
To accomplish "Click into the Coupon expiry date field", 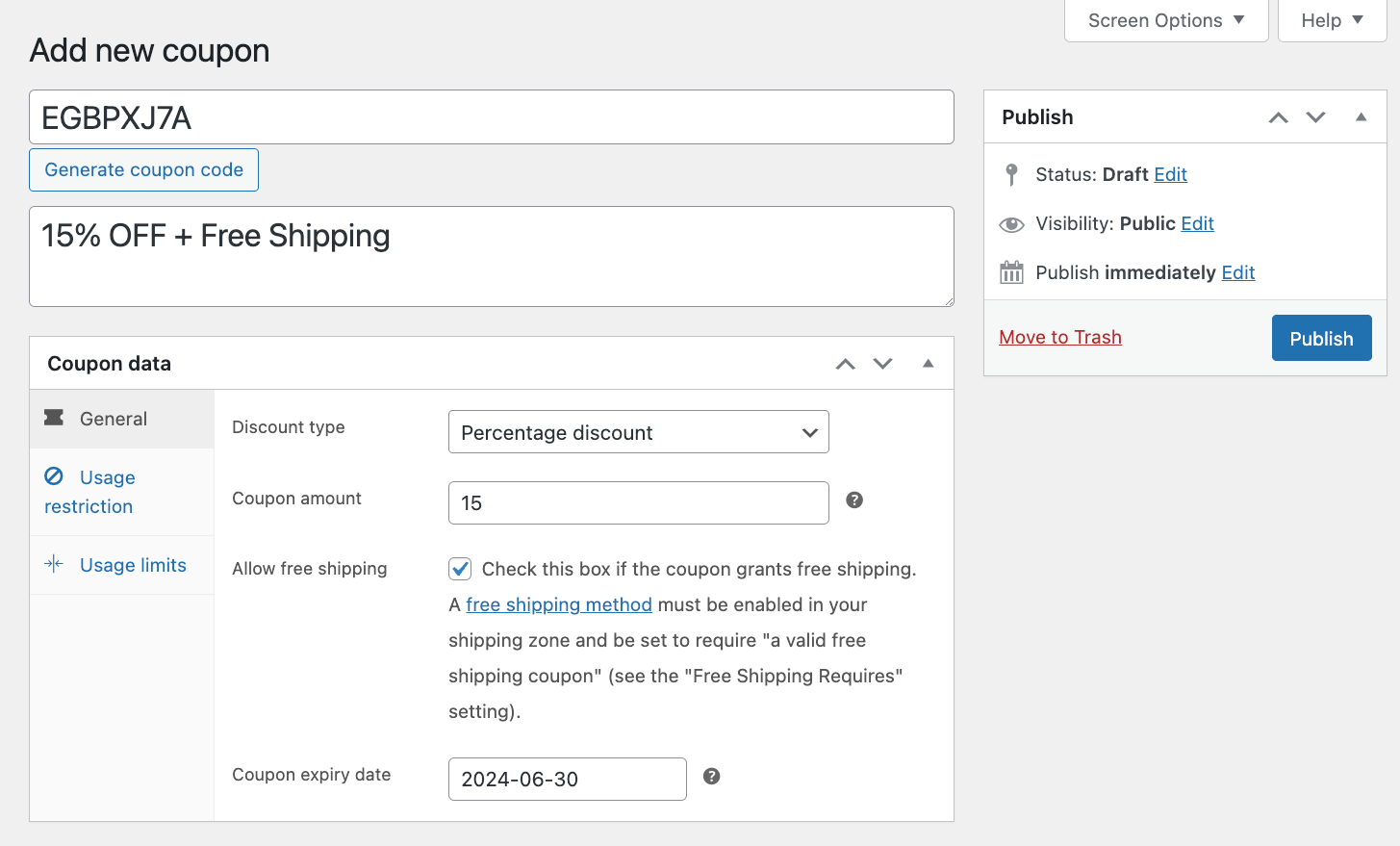I will 567,780.
